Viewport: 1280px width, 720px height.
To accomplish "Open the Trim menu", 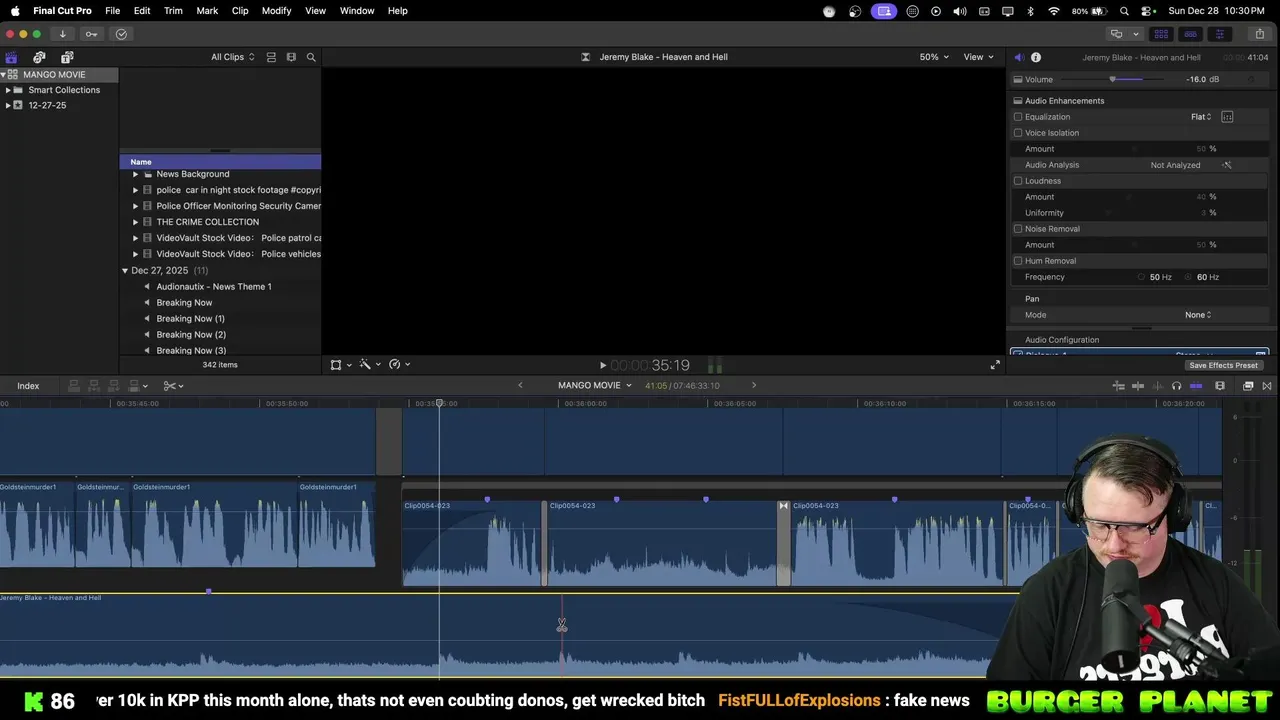I will tap(173, 11).
